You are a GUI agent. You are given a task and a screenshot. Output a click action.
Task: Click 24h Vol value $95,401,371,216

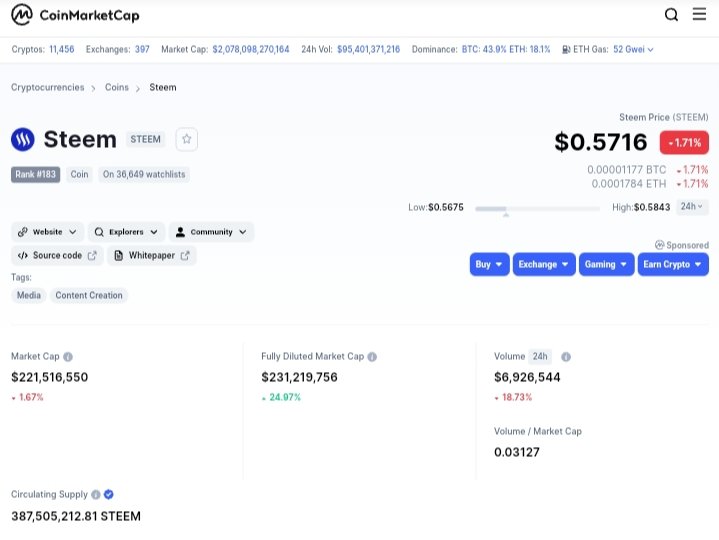click(x=368, y=49)
